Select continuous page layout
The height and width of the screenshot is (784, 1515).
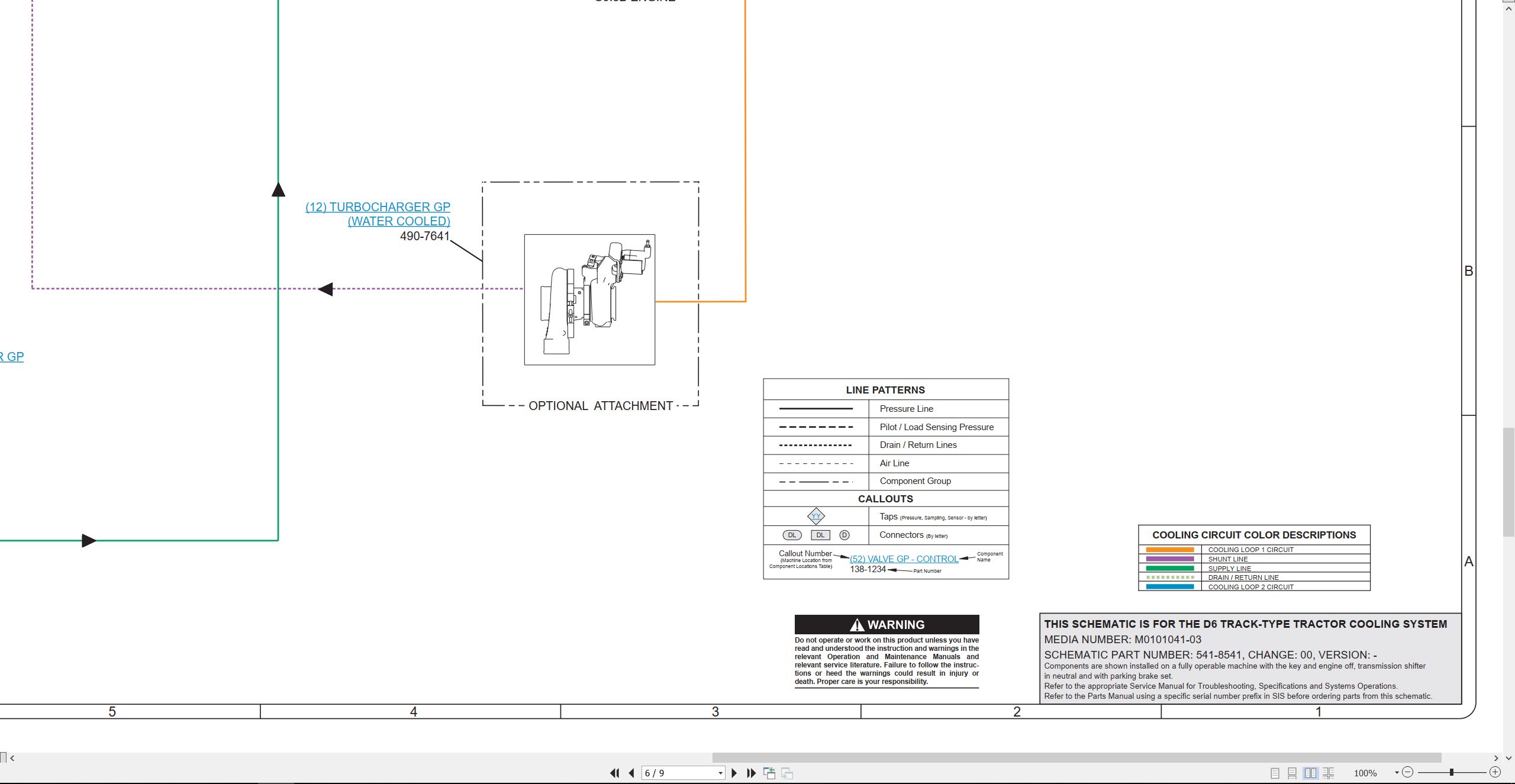(x=1292, y=773)
